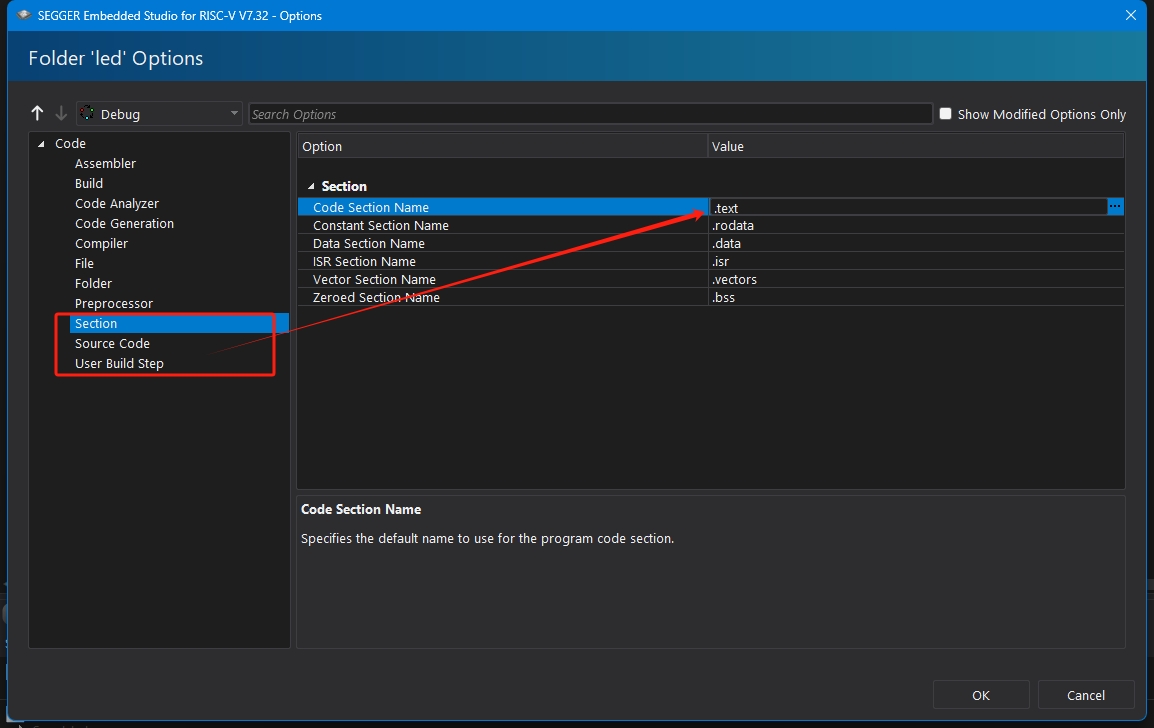Click the Search Options field

click(x=590, y=114)
